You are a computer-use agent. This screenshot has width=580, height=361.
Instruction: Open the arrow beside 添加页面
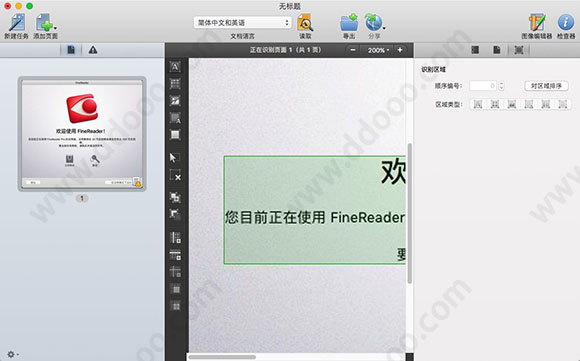tap(55, 28)
